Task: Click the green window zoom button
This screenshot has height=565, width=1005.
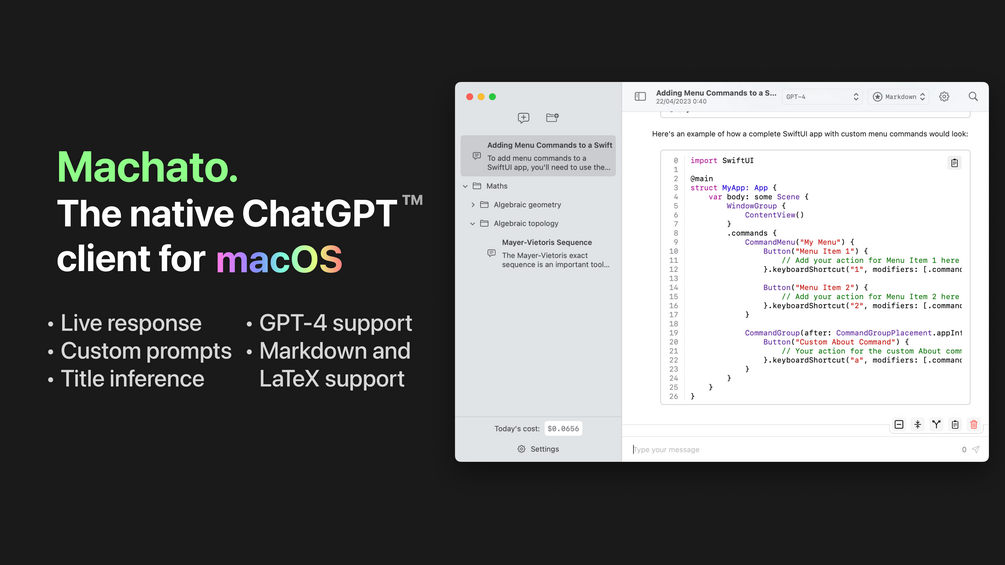Action: pyautogui.click(x=492, y=97)
